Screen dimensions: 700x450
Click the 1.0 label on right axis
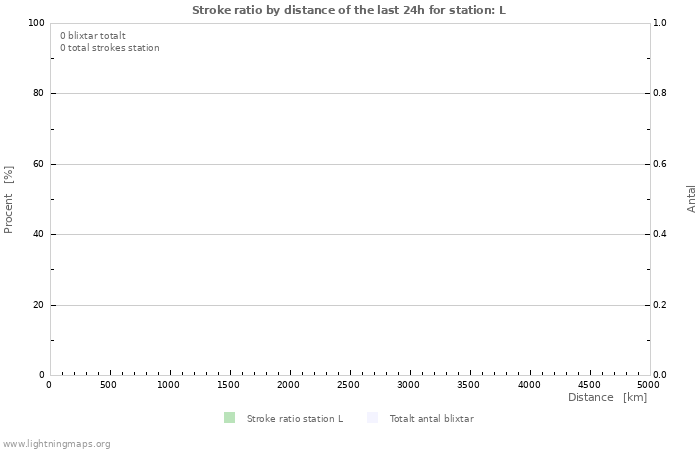pos(660,23)
